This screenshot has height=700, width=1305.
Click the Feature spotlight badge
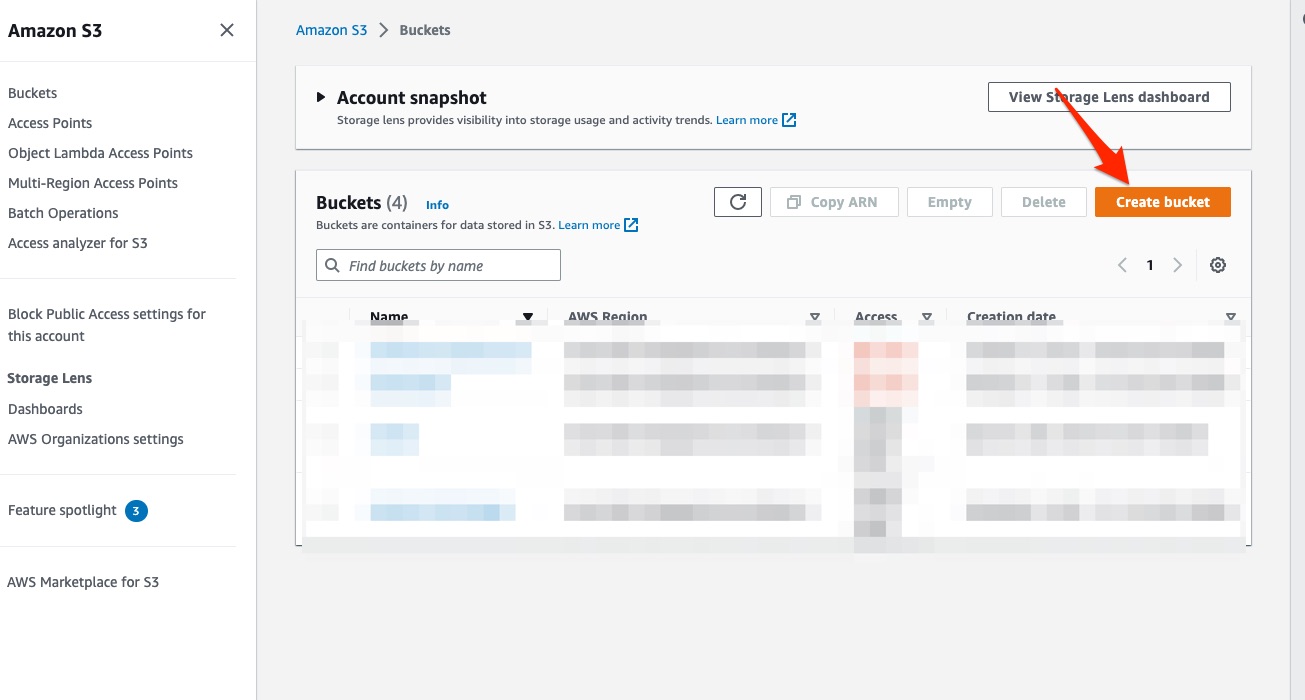coord(135,510)
